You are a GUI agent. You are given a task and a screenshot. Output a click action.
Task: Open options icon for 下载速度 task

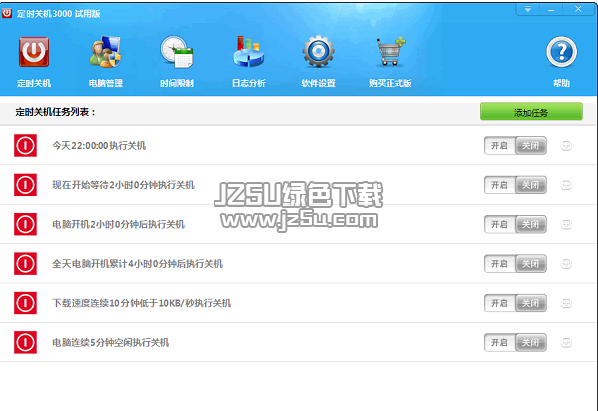(566, 303)
